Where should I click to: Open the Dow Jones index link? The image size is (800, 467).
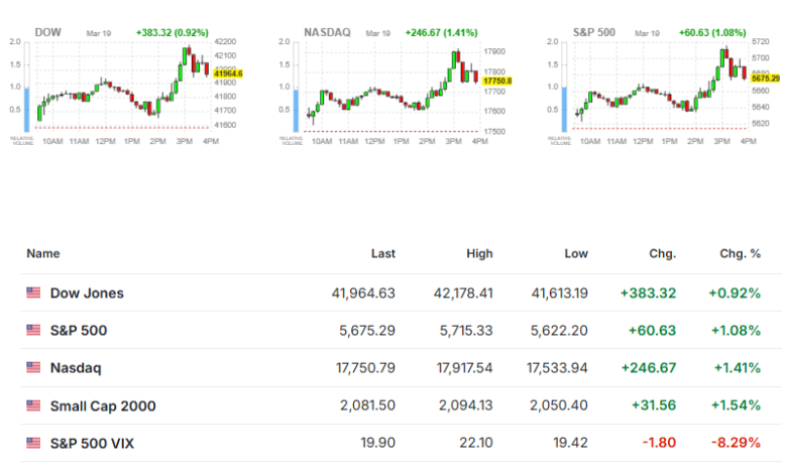pyautogui.click(x=87, y=293)
